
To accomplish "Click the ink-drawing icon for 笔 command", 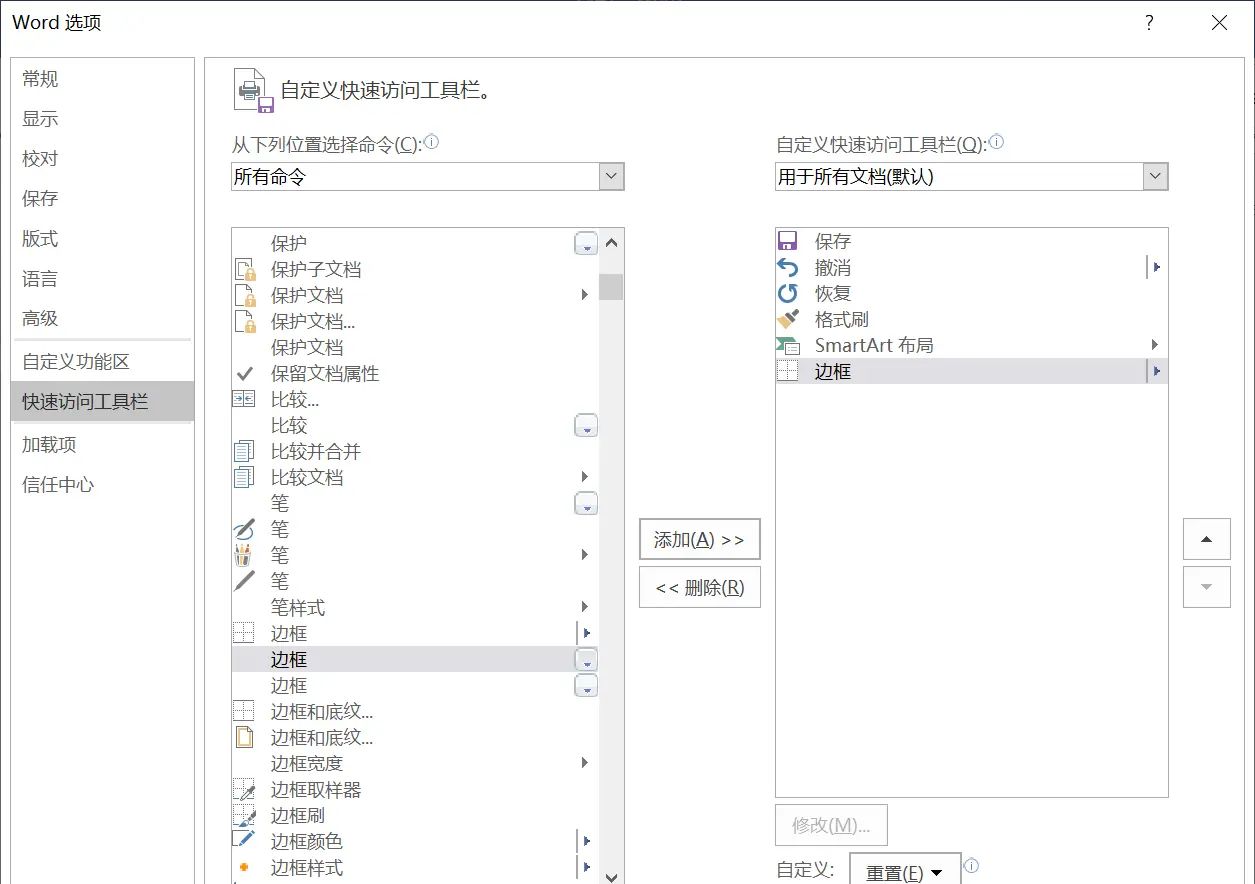I will coord(244,529).
